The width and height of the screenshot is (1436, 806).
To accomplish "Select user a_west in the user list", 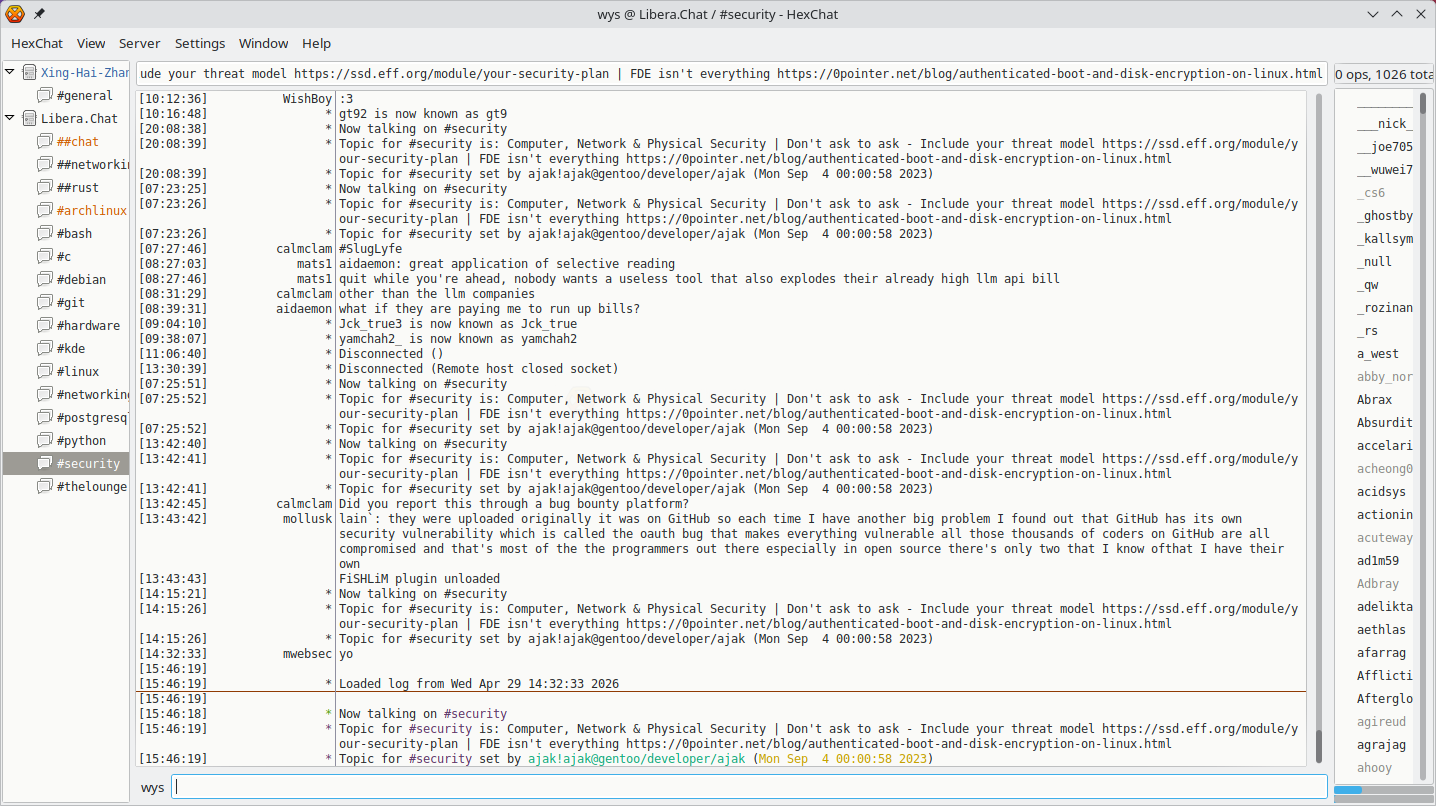I will point(1378,354).
